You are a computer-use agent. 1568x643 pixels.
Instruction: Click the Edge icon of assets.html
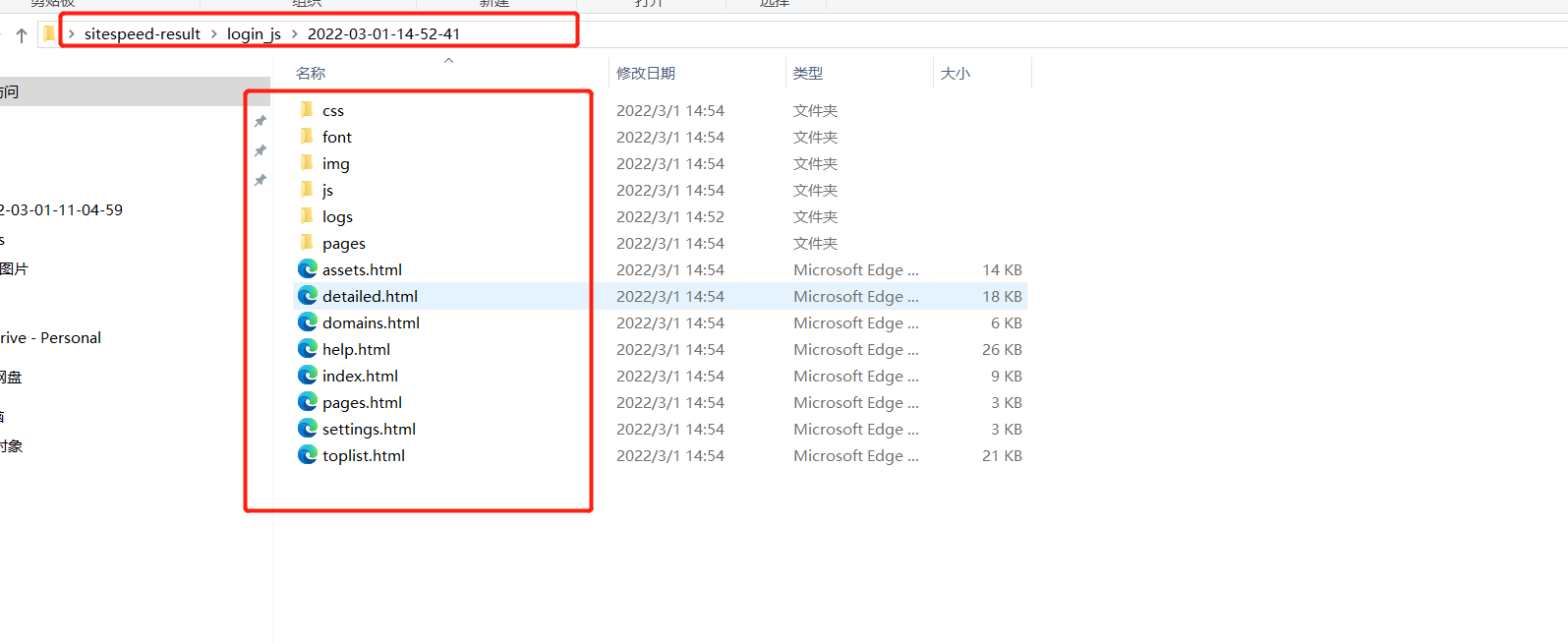point(308,268)
